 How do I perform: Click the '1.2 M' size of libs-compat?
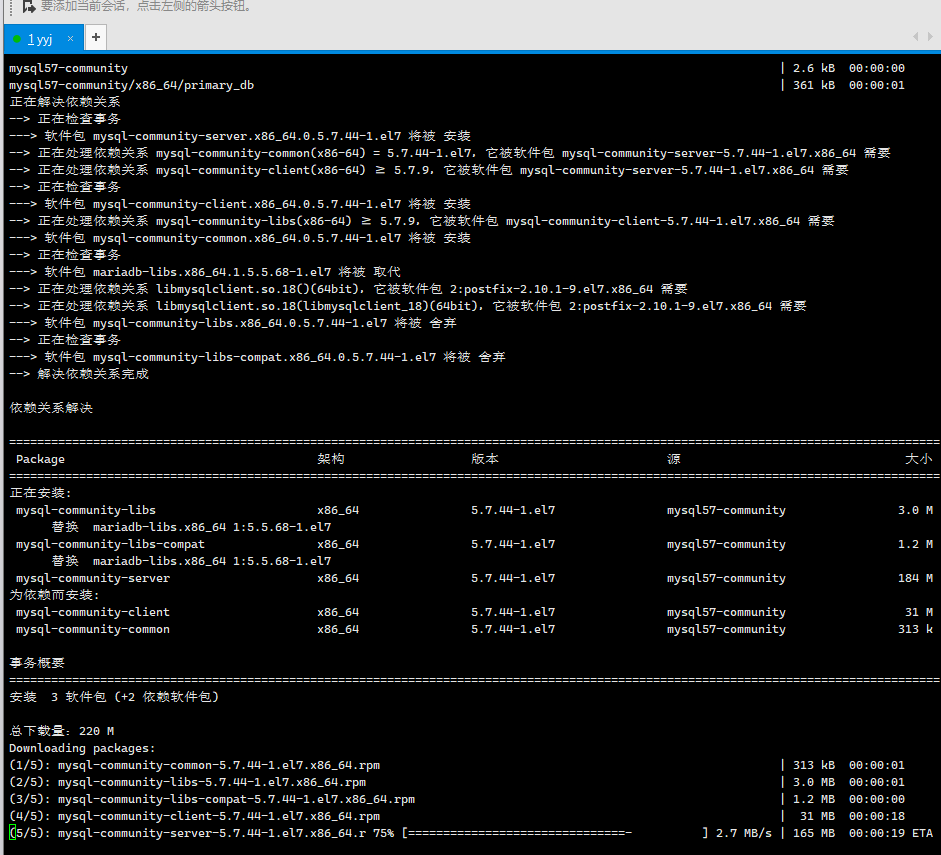coord(915,544)
